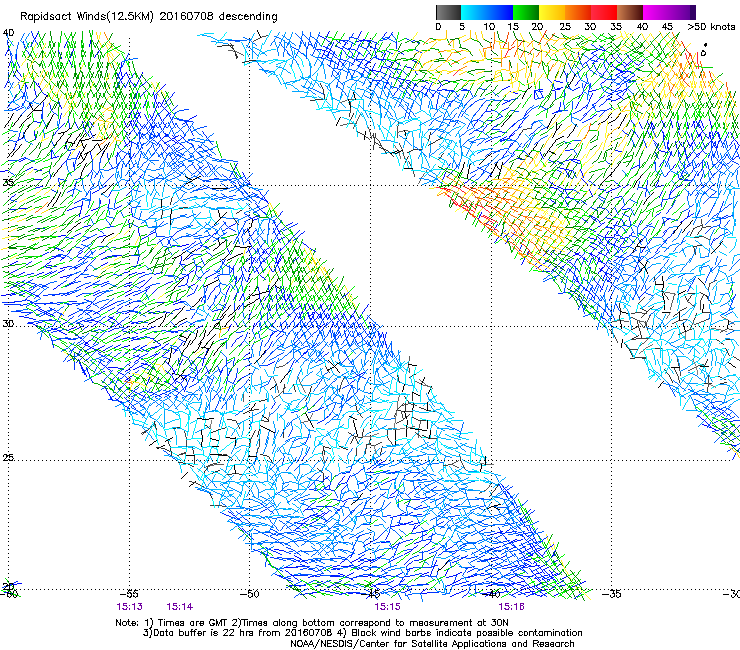Click the 30 latitude axis label
Viewport: 740px width, 650px height.
8,324
